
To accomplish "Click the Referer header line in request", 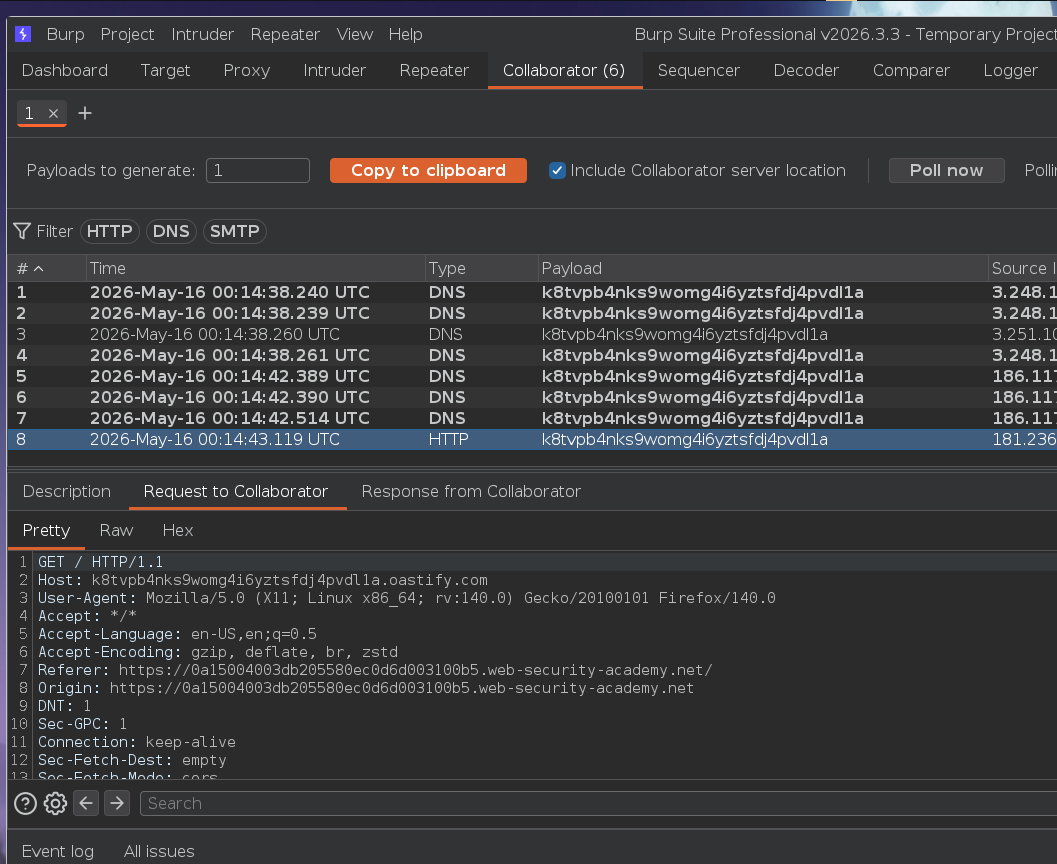I will pos(375,670).
